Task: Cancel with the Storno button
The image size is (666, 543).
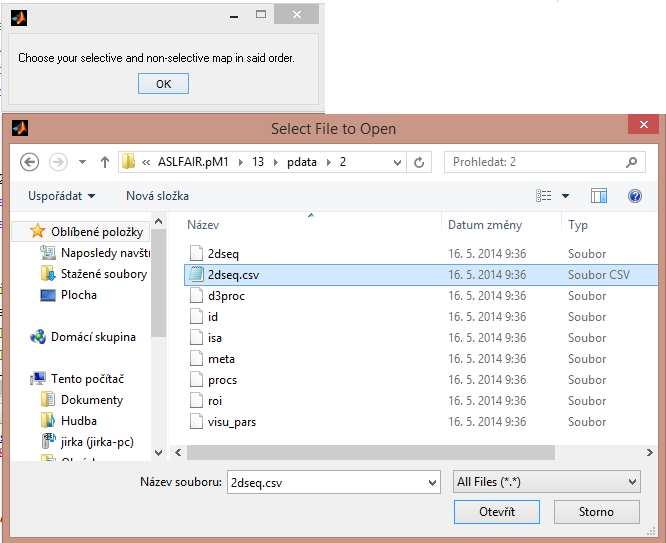Action: [x=596, y=512]
